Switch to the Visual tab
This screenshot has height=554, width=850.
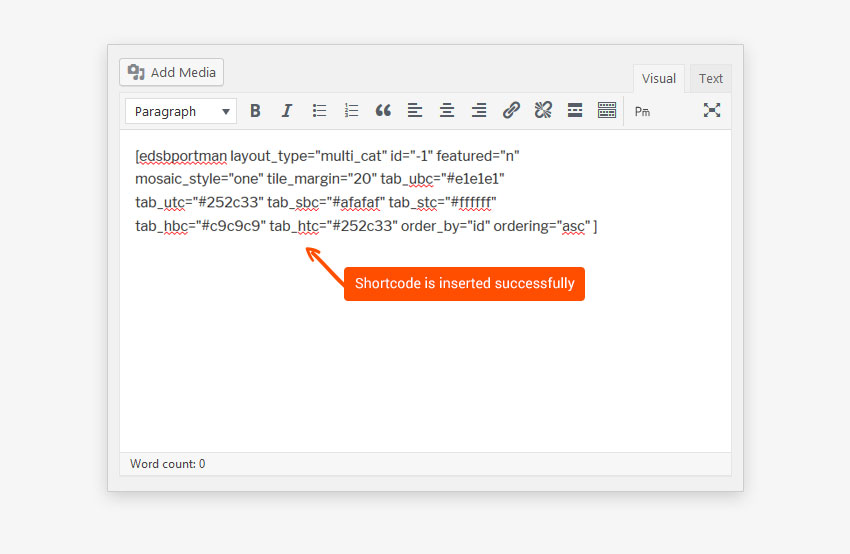pos(659,79)
